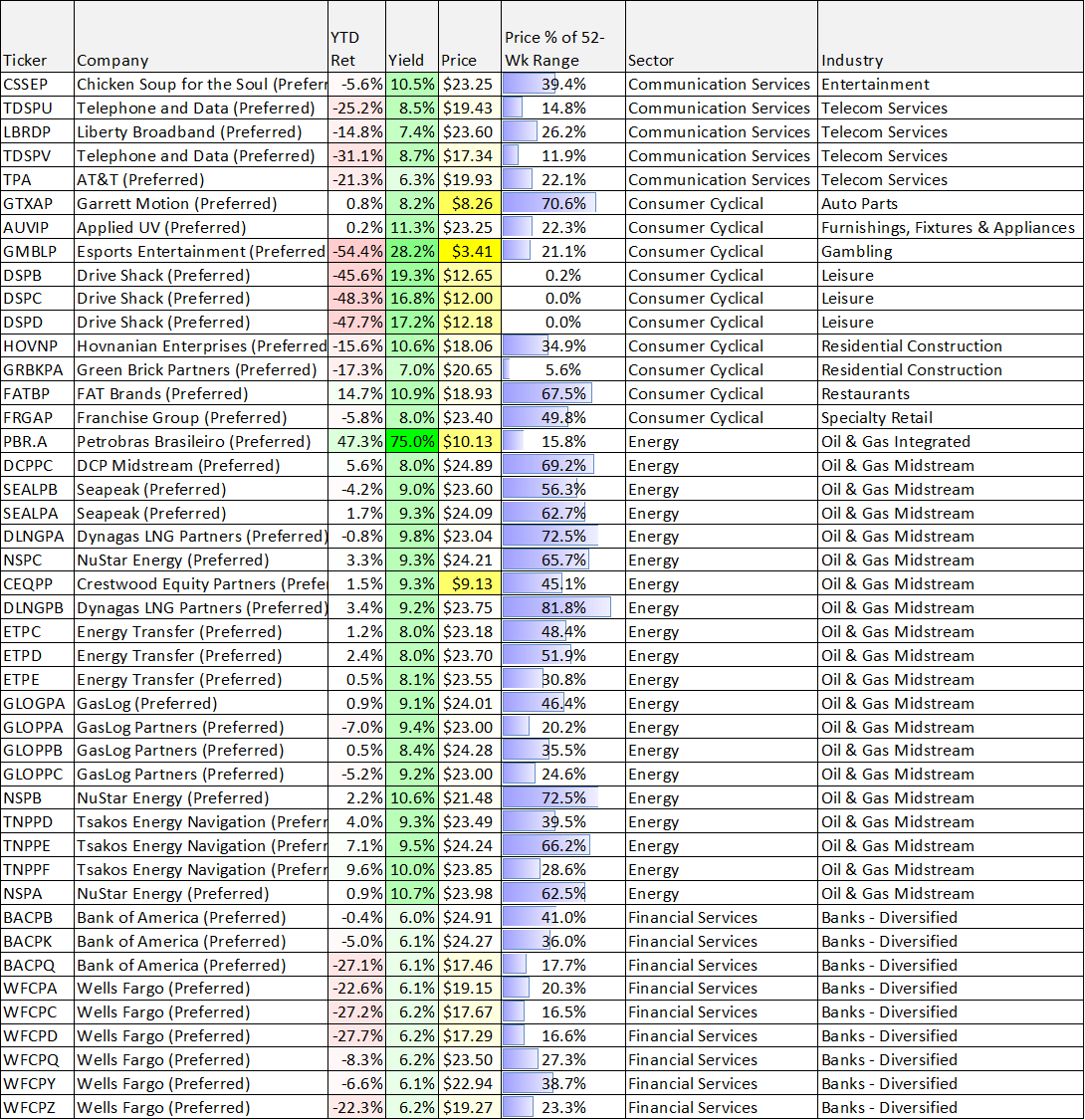1085x1120 pixels.
Task: Click ticker BACPQ
Action: tap(37, 965)
